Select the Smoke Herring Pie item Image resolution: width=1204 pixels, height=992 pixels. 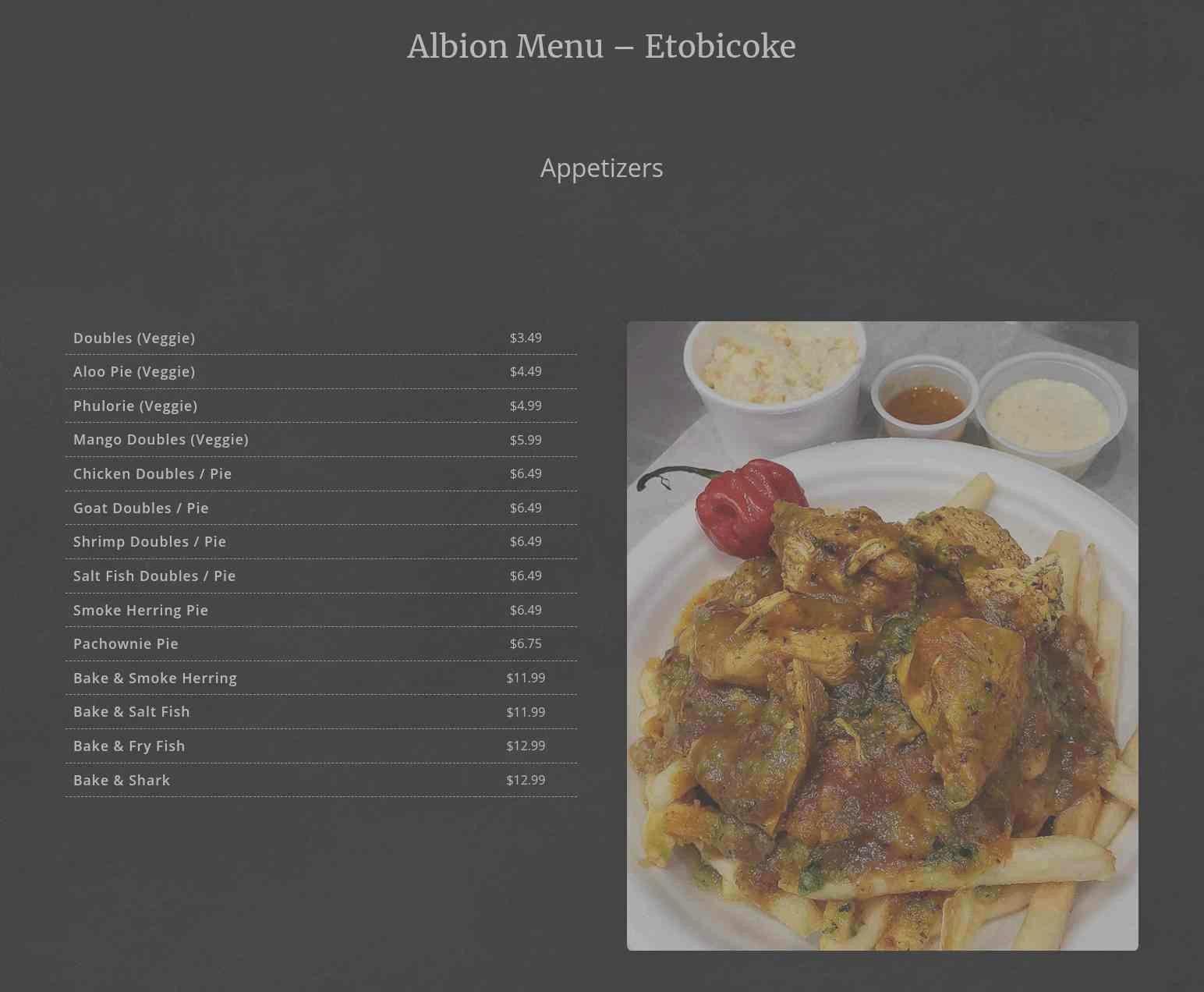[321, 610]
